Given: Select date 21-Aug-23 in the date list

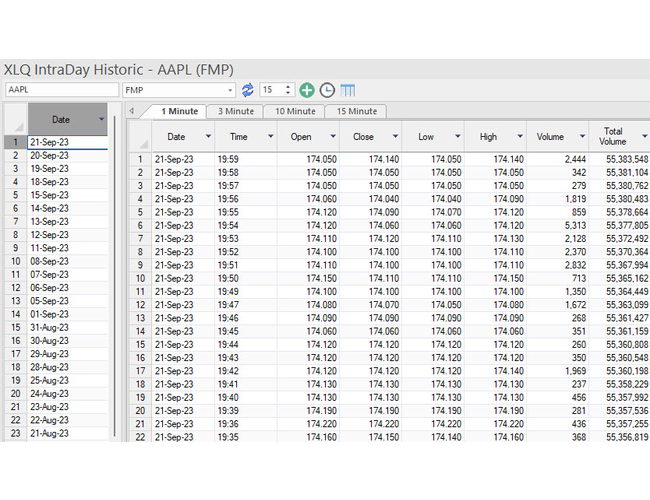Looking at the screenshot, I should [68, 434].
